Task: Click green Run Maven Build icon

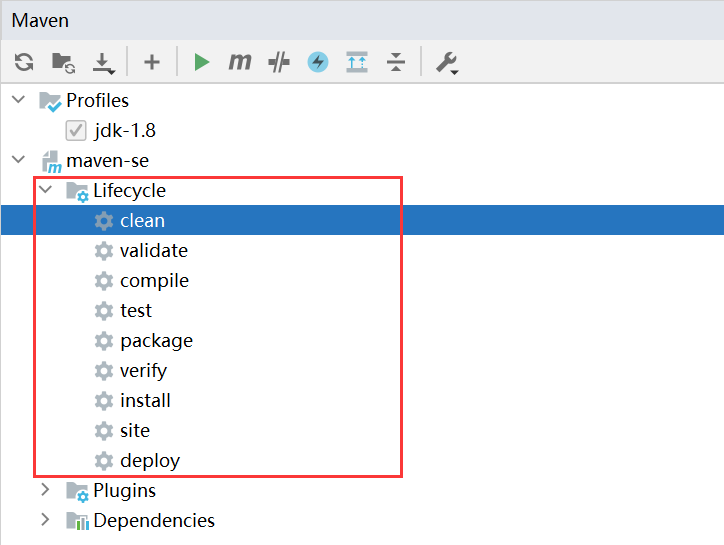Action: pyautogui.click(x=201, y=62)
